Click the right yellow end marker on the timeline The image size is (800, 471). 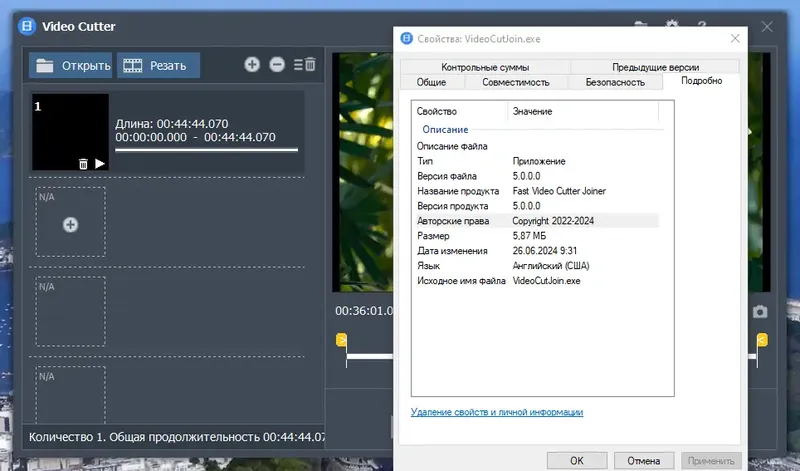[x=762, y=340]
